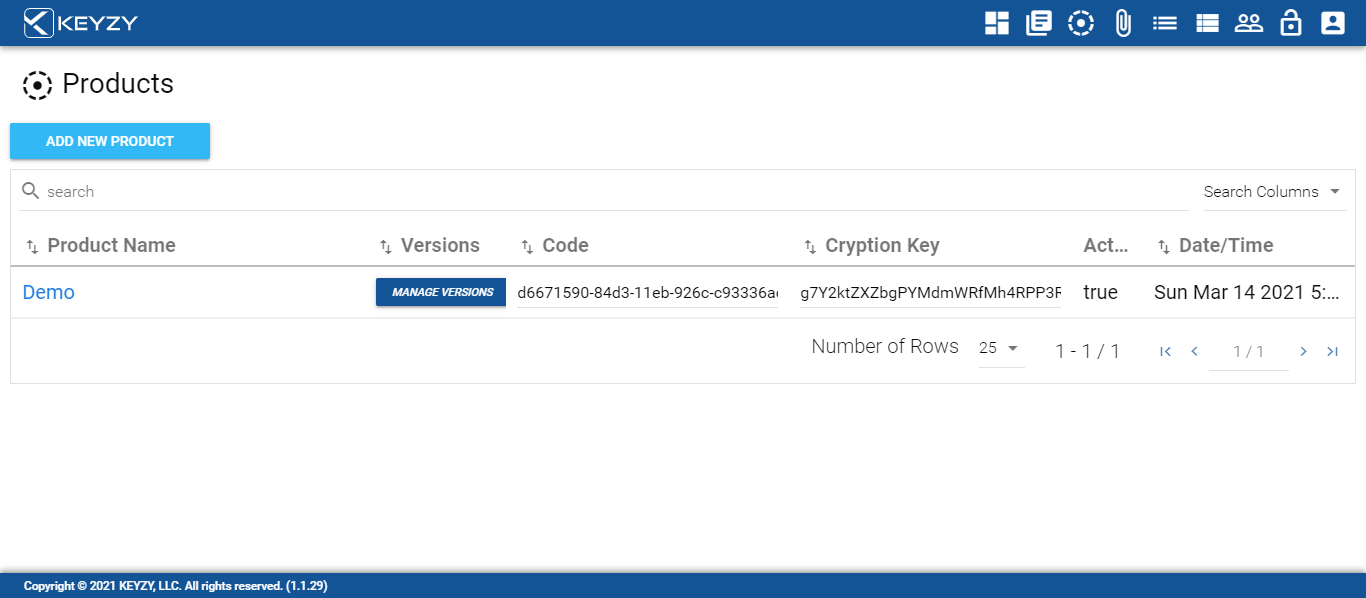
Task: Open the Search Columns dropdown
Action: (1273, 191)
